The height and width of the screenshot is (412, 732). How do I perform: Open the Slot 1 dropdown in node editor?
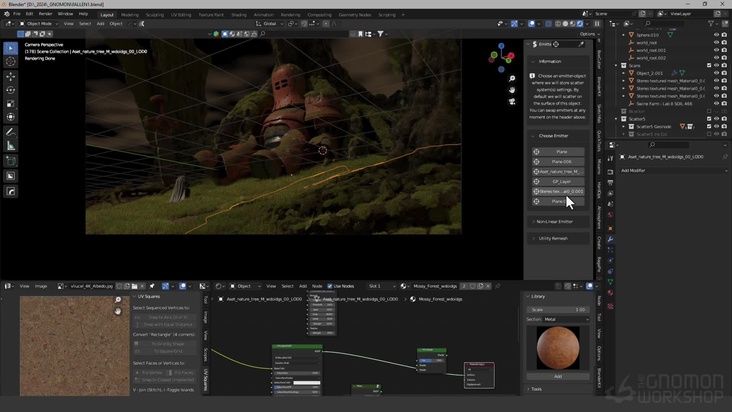pos(382,286)
